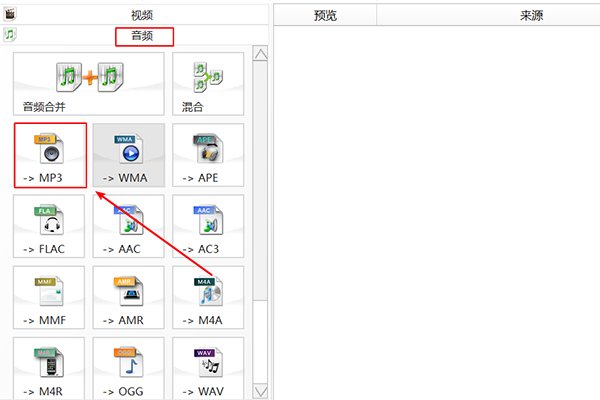The image size is (600, 400).
Task: Click the format list scroll-down arrow
Action: tap(261, 391)
